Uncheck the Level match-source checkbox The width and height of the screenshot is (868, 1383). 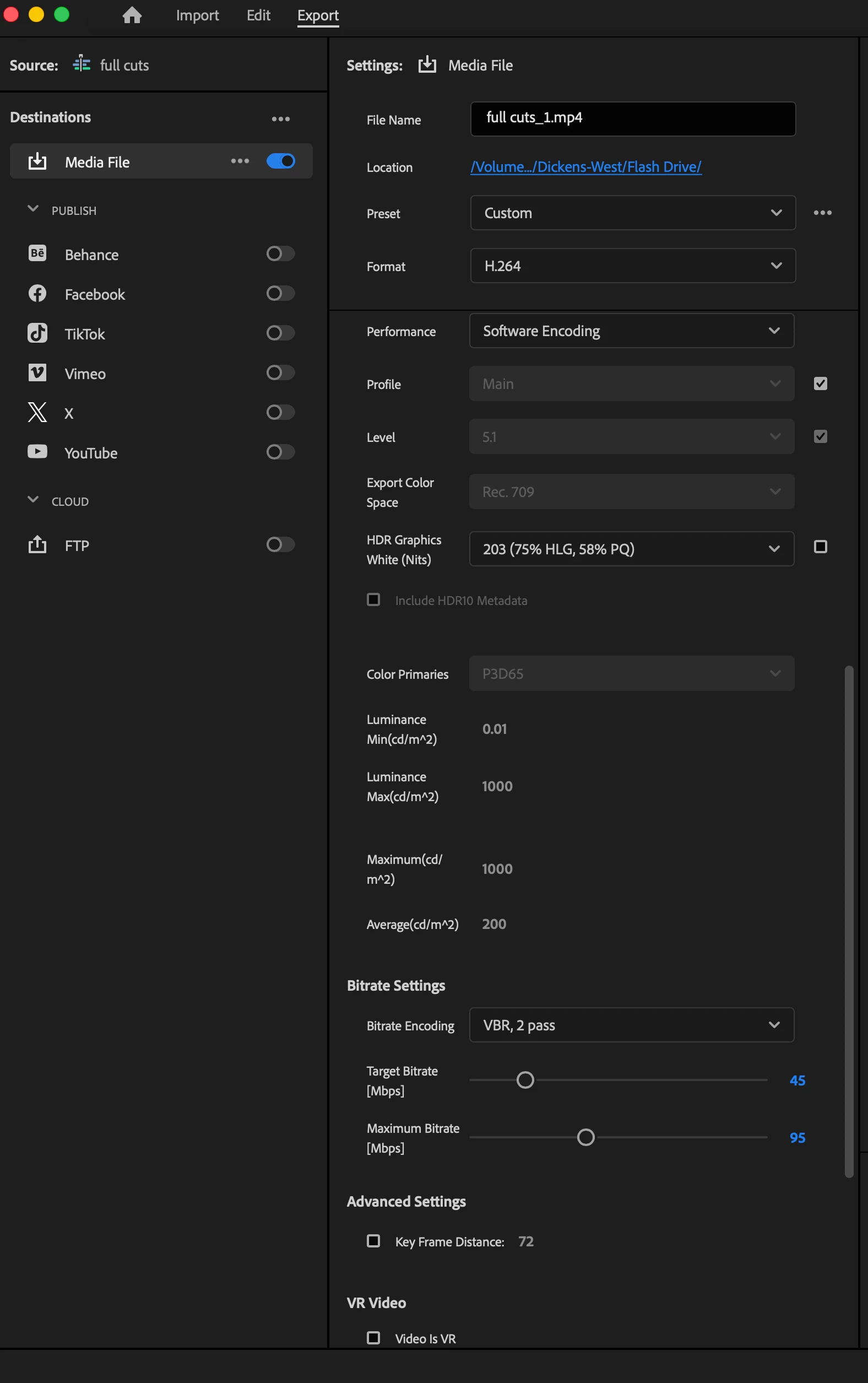tap(820, 436)
